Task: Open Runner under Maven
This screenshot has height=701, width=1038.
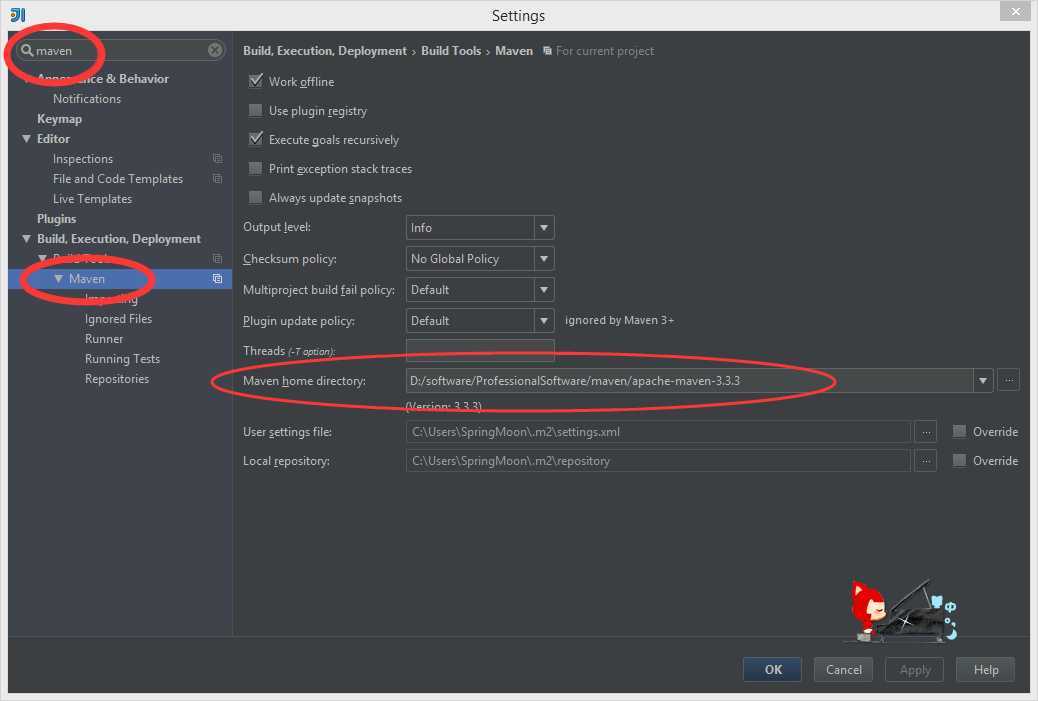Action: point(104,339)
